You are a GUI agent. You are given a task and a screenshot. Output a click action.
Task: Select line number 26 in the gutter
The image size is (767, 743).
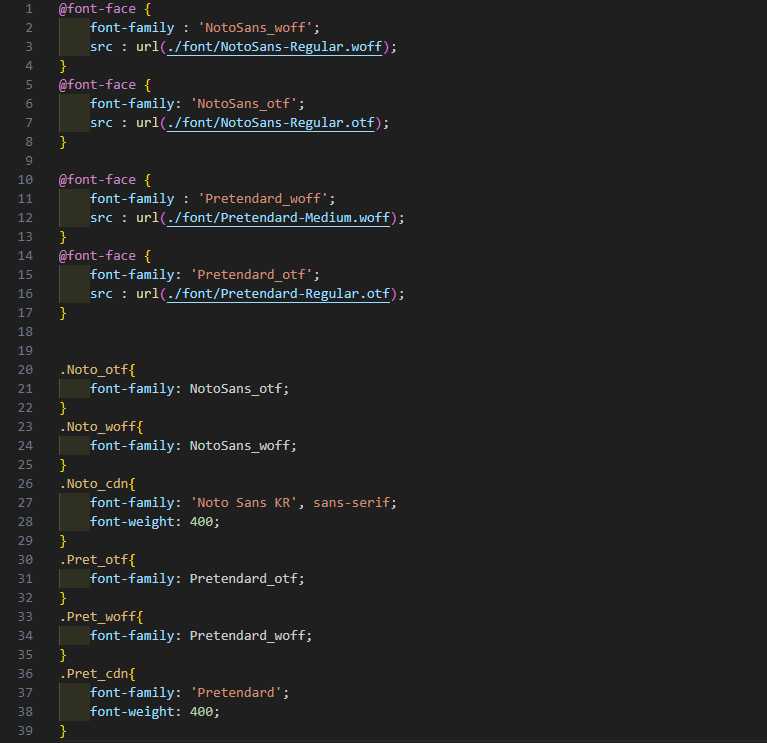pos(25,484)
